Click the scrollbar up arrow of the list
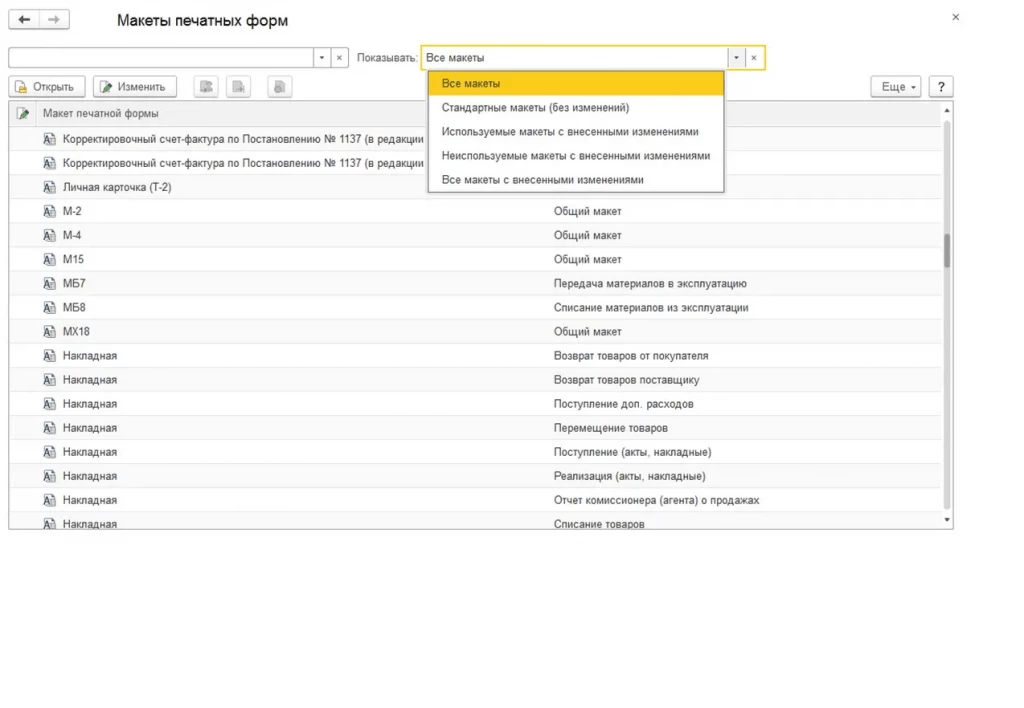Viewport: 1024px width, 708px height. point(947,110)
